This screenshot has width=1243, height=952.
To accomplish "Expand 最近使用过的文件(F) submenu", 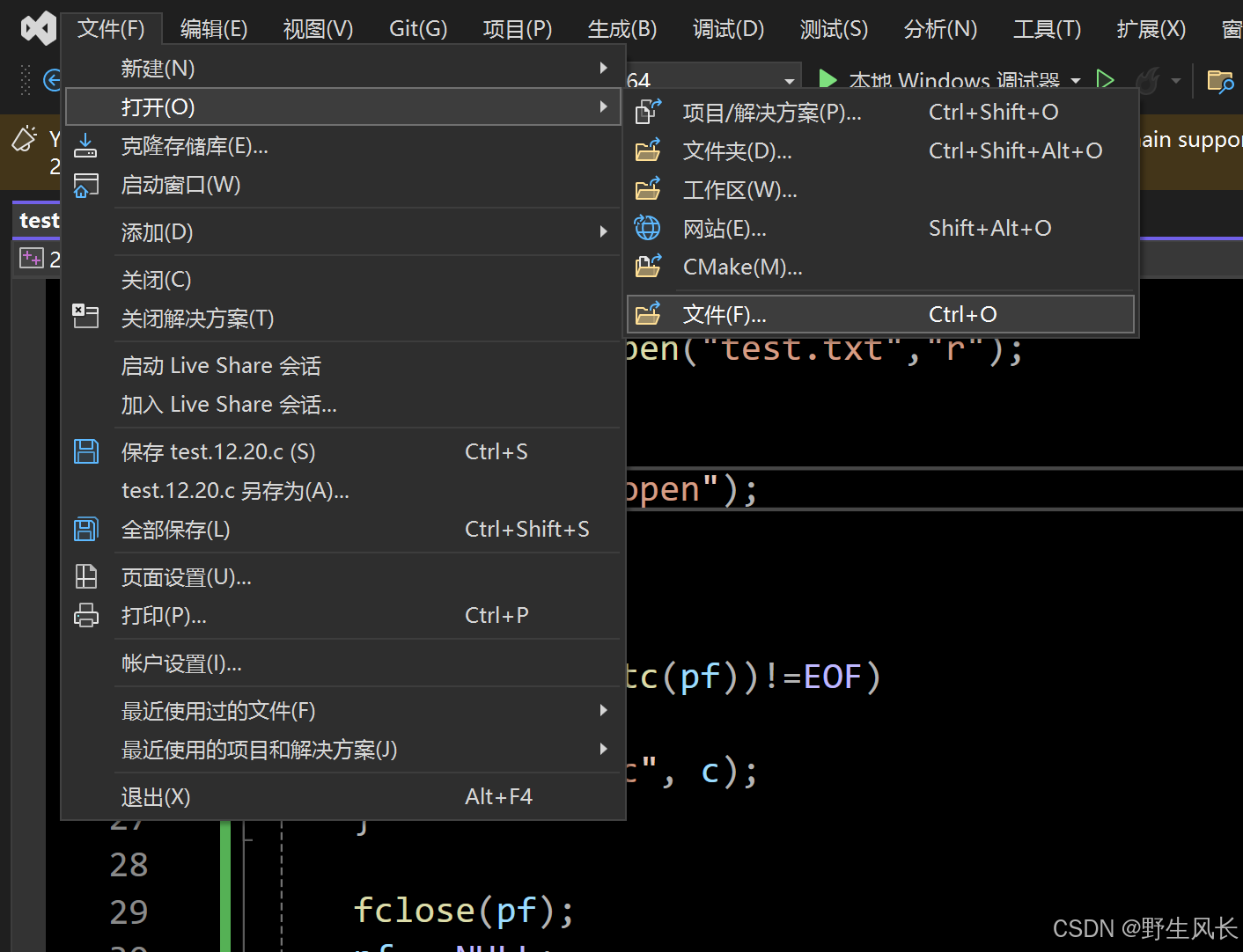I will pyautogui.click(x=343, y=710).
